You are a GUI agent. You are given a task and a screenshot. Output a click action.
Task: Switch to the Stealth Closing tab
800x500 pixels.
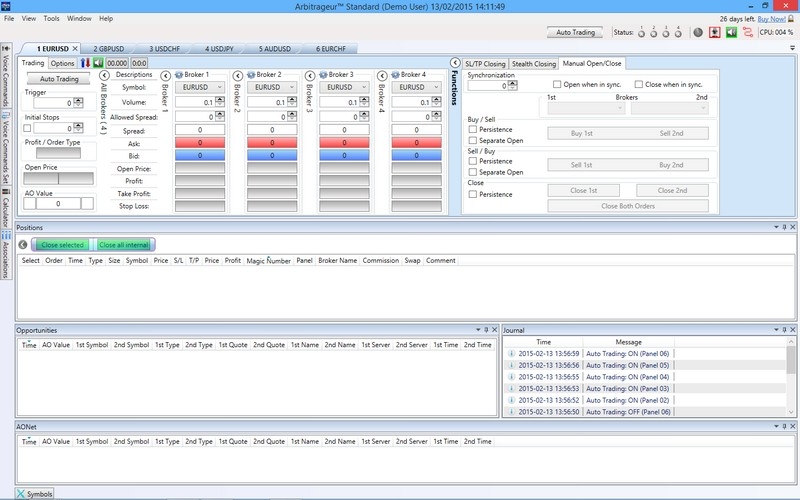click(534, 64)
